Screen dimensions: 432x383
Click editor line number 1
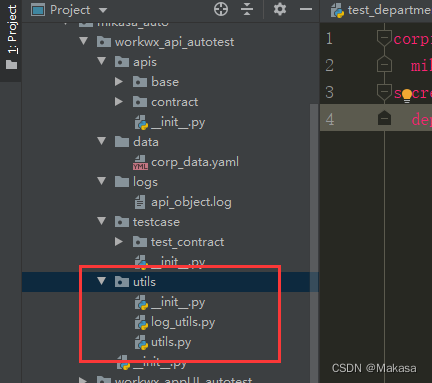329,39
